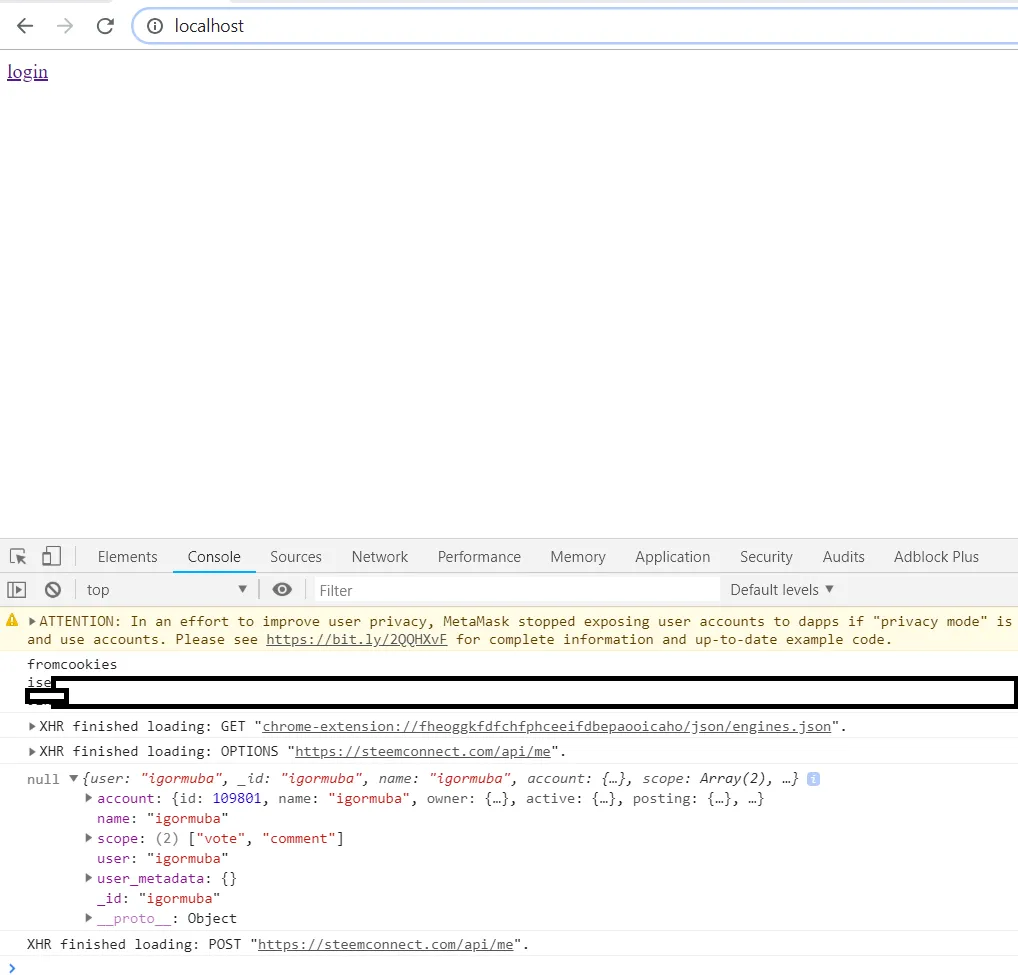Screen dimensions: 1018x975
Task: Expand the __proto__ Object property
Action: [x=88, y=918]
